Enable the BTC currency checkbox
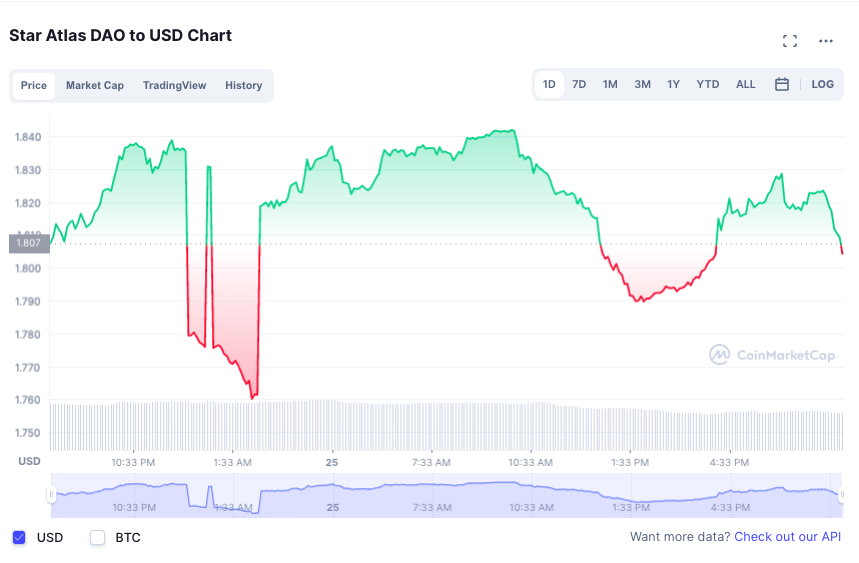859x563 pixels. click(98, 537)
